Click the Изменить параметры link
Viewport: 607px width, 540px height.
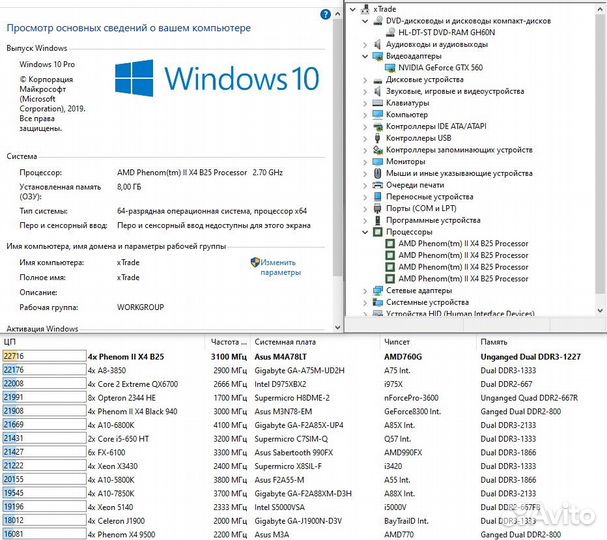click(281, 267)
